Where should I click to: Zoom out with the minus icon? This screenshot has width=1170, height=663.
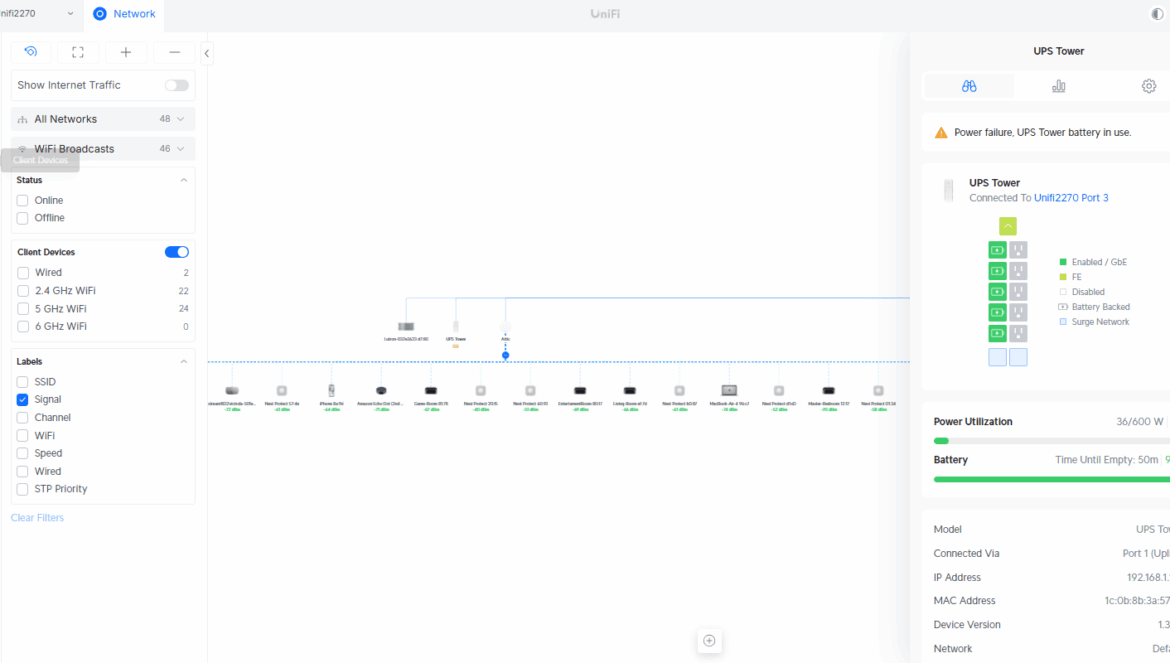pyautogui.click(x=174, y=52)
